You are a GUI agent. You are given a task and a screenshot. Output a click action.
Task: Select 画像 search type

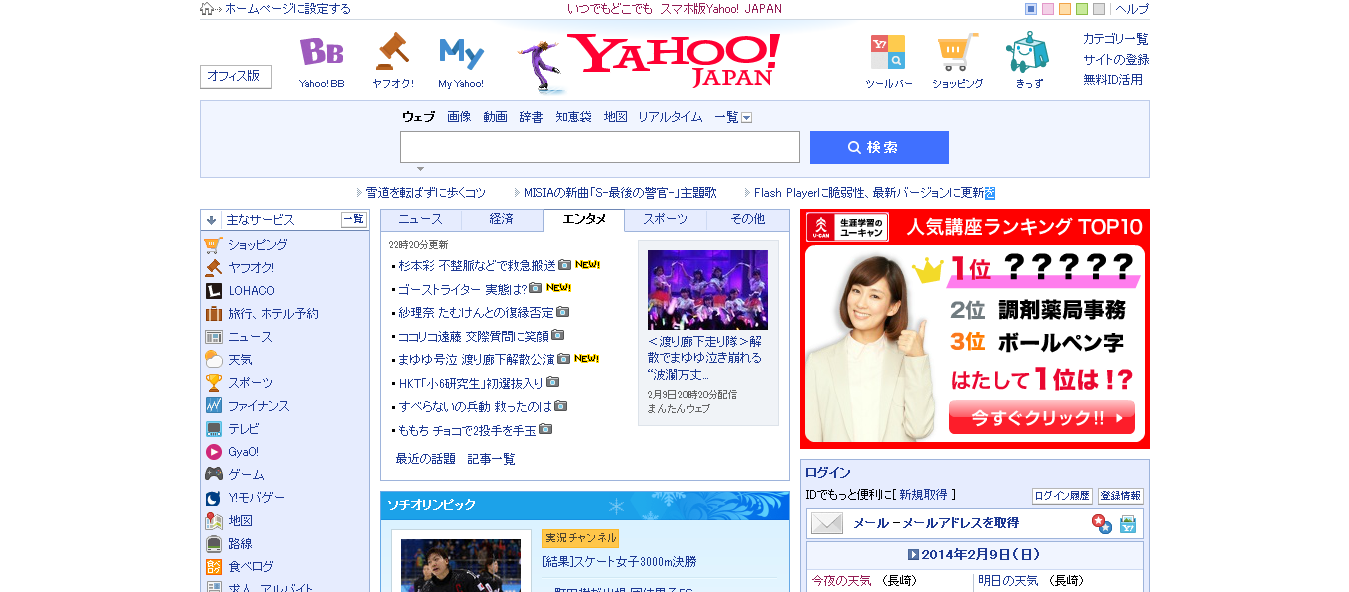pos(459,117)
